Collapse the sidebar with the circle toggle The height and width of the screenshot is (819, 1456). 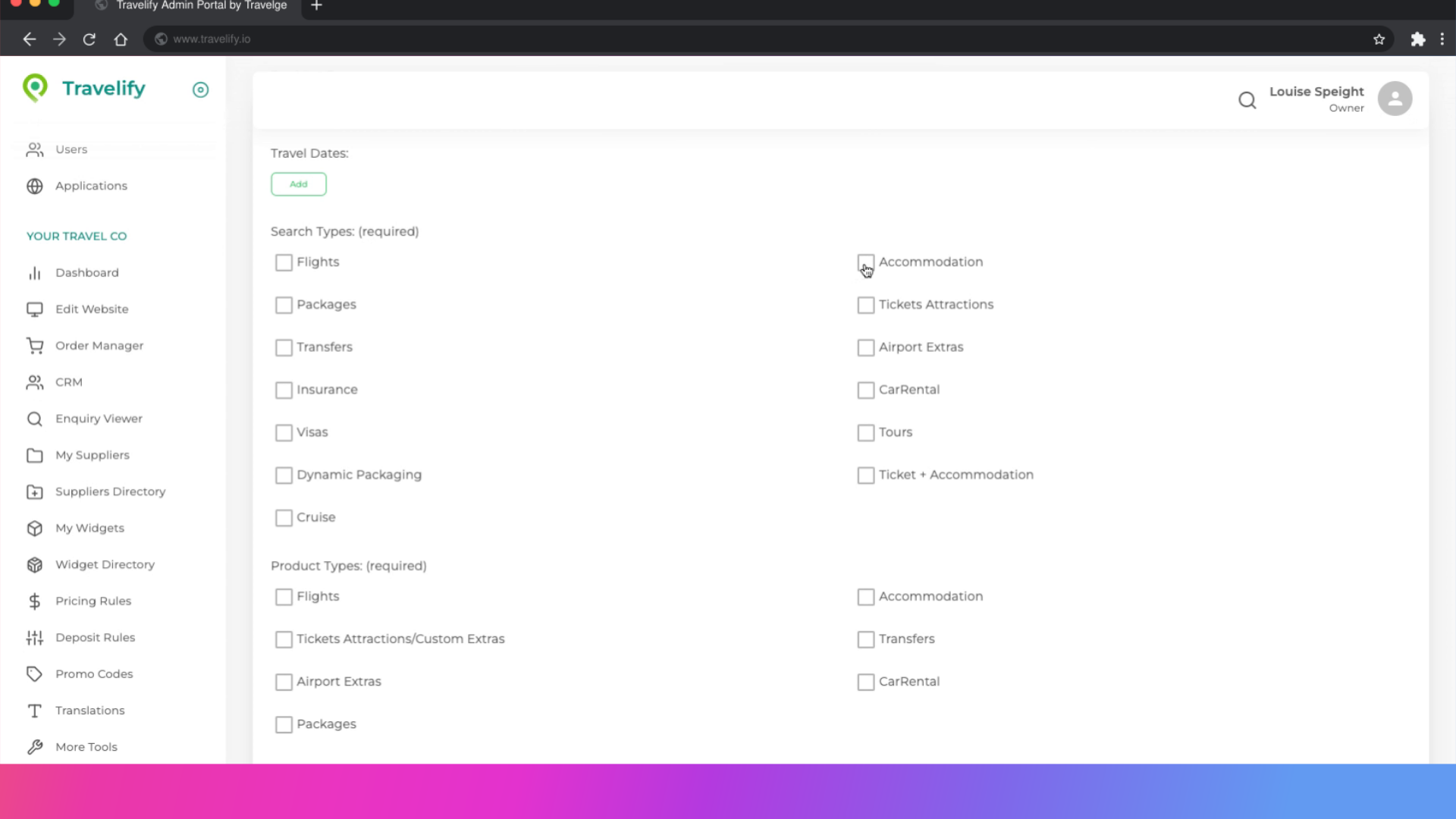(200, 89)
